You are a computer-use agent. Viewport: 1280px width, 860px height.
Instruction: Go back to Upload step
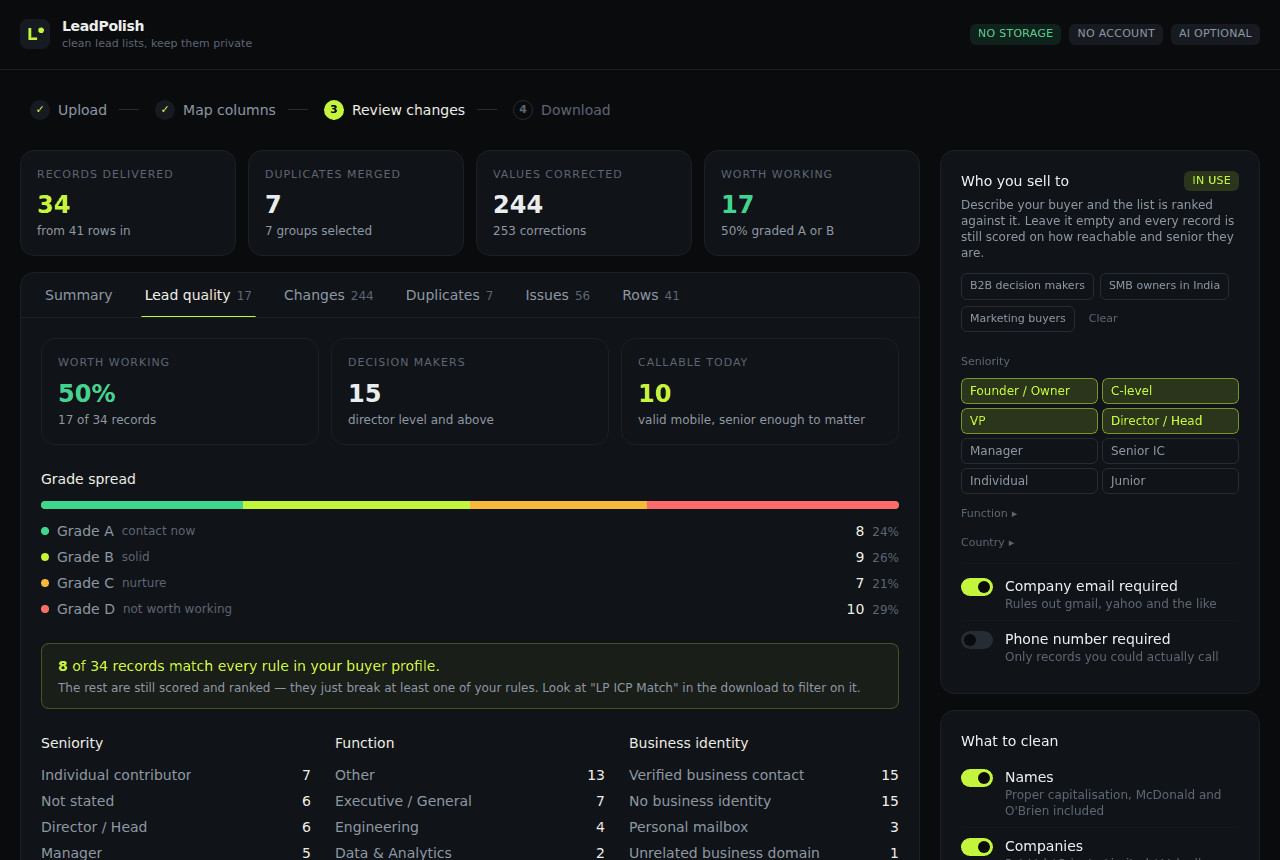tap(69, 110)
